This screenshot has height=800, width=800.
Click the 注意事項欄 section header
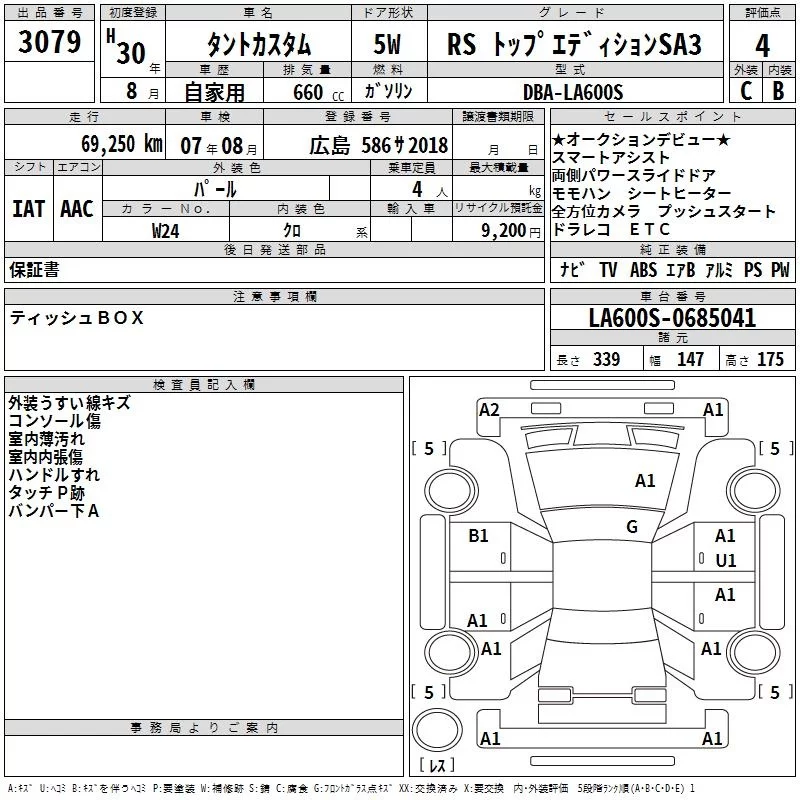pos(275,296)
